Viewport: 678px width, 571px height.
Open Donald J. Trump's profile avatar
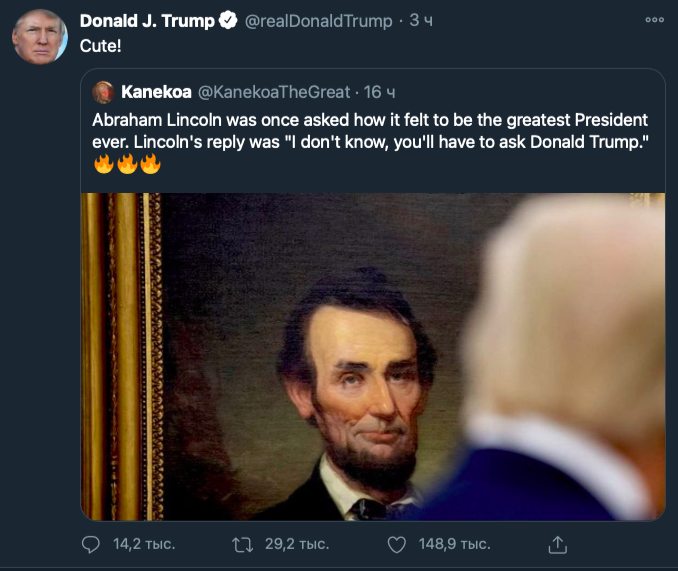(39, 38)
